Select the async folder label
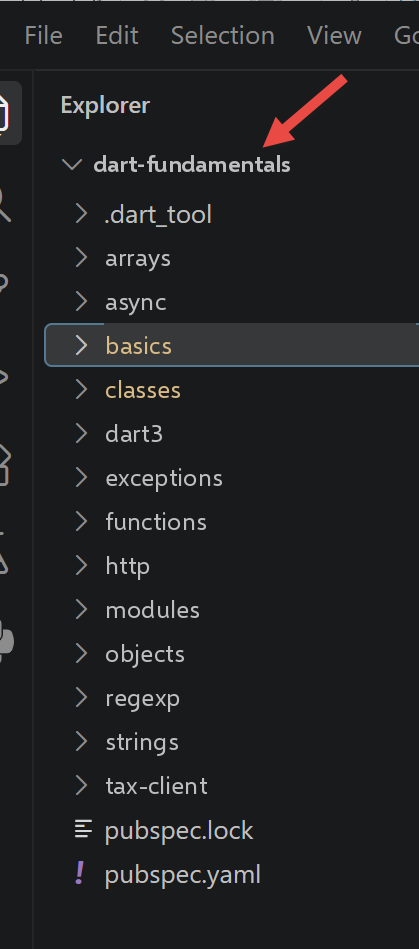Image resolution: width=419 pixels, height=949 pixels. pyautogui.click(x=136, y=303)
